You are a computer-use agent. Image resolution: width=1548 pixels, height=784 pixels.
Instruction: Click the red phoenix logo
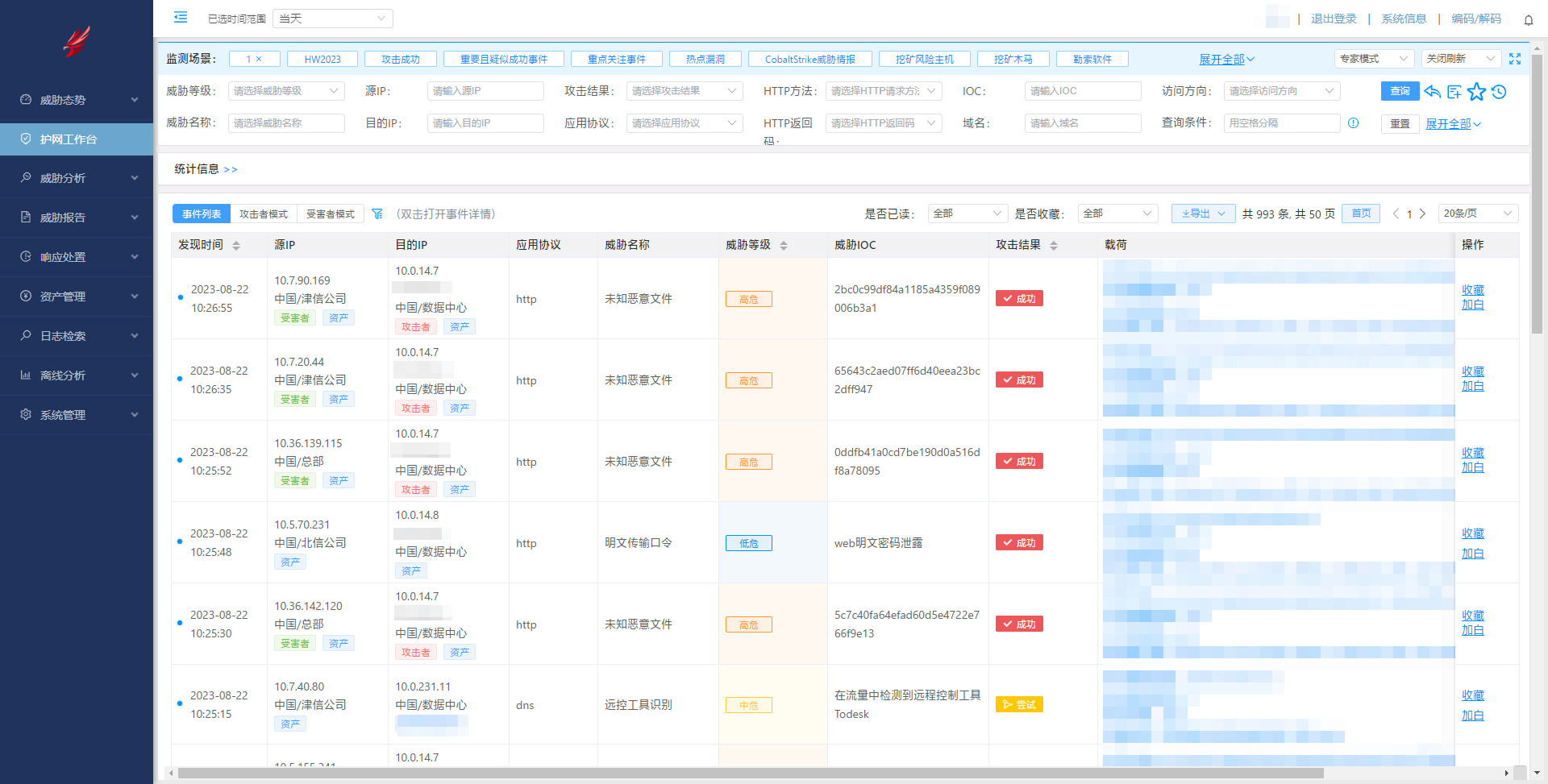click(x=77, y=41)
